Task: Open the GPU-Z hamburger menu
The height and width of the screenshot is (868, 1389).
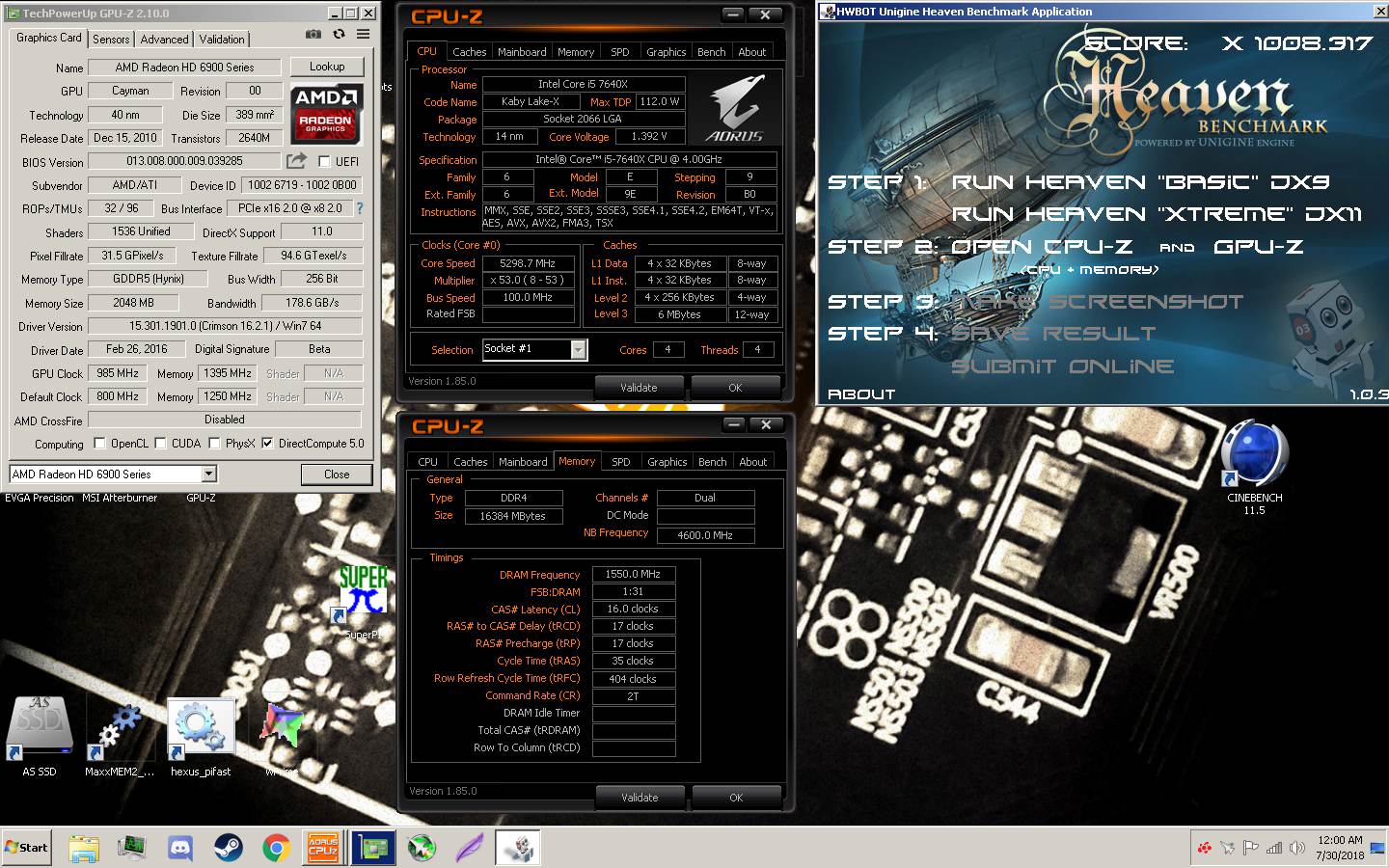Action: pos(364,35)
